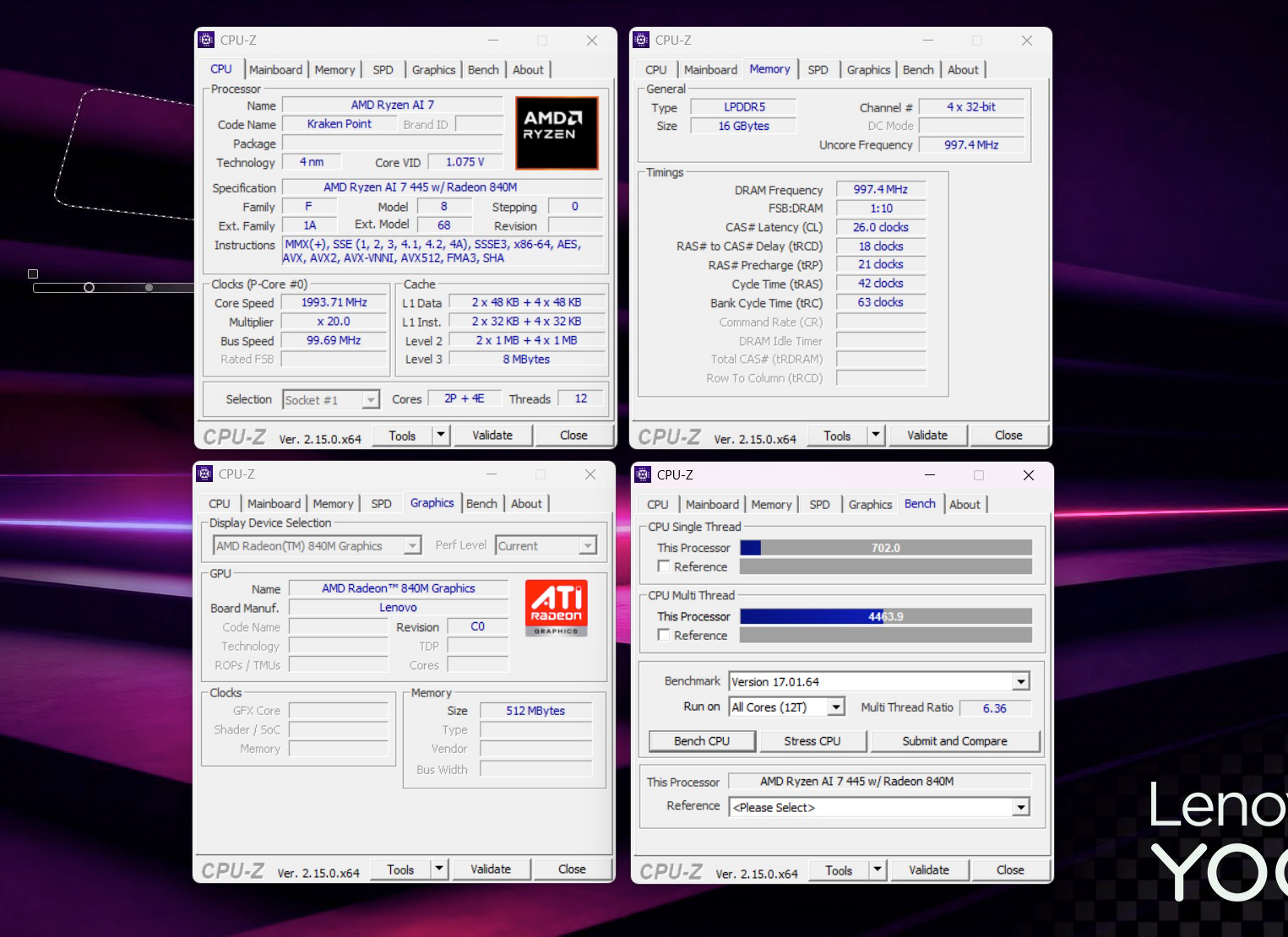This screenshot has width=1288, height=937.
Task: Open the About tab in the CPU window
Action: click(529, 70)
